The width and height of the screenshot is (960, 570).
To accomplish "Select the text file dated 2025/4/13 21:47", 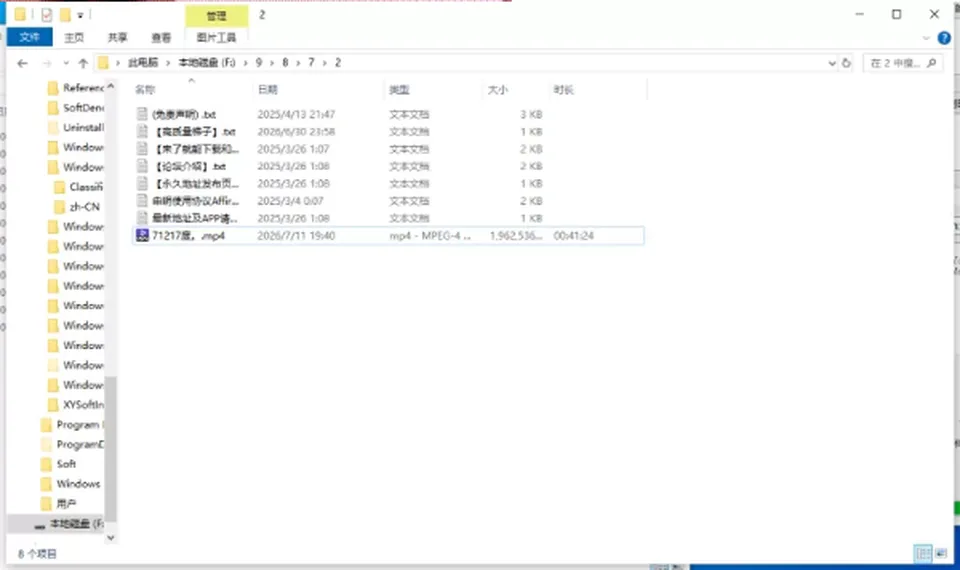I will pyautogui.click(x=388, y=114).
